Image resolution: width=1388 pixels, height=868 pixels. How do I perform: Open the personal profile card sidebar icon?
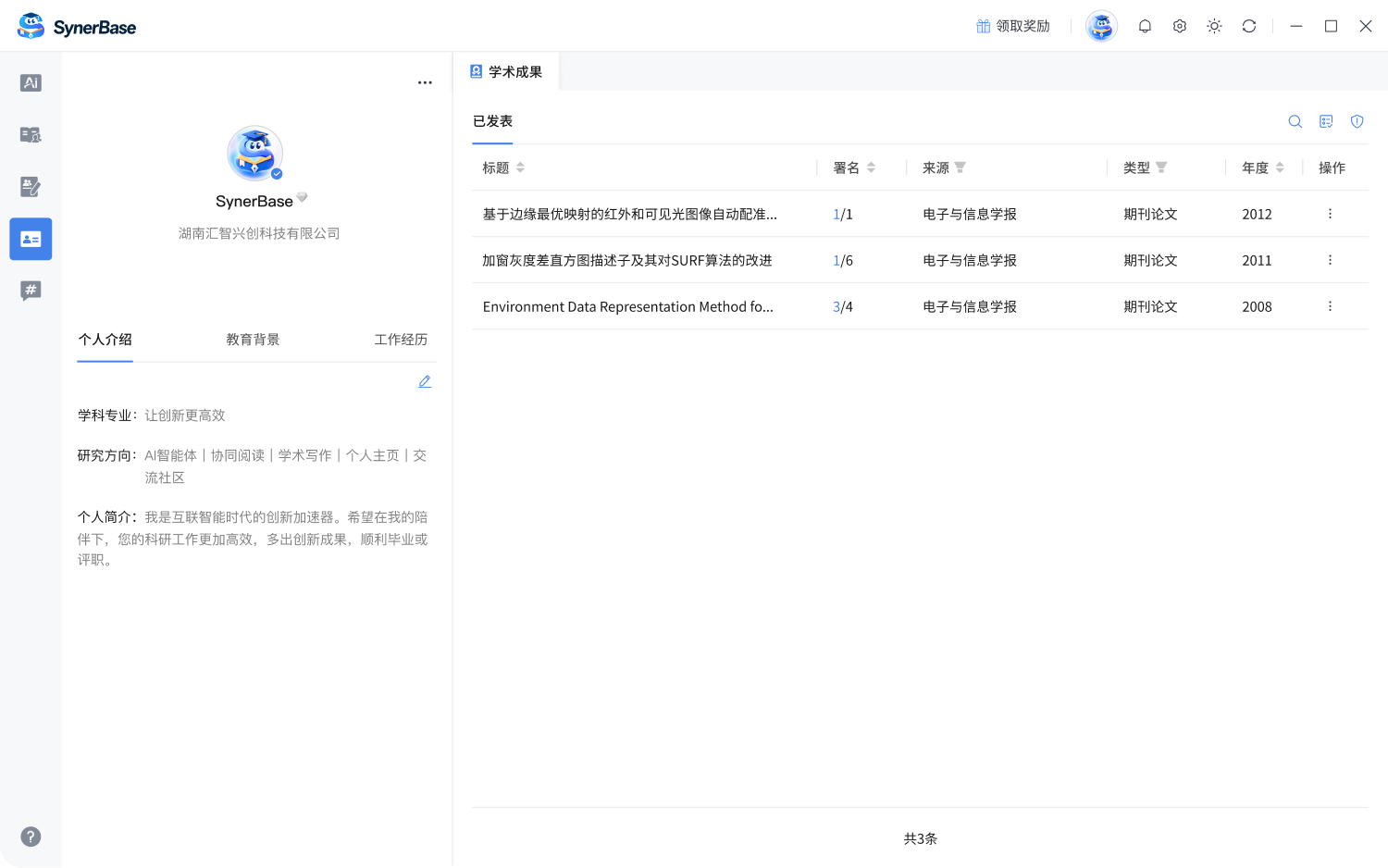pyautogui.click(x=31, y=239)
